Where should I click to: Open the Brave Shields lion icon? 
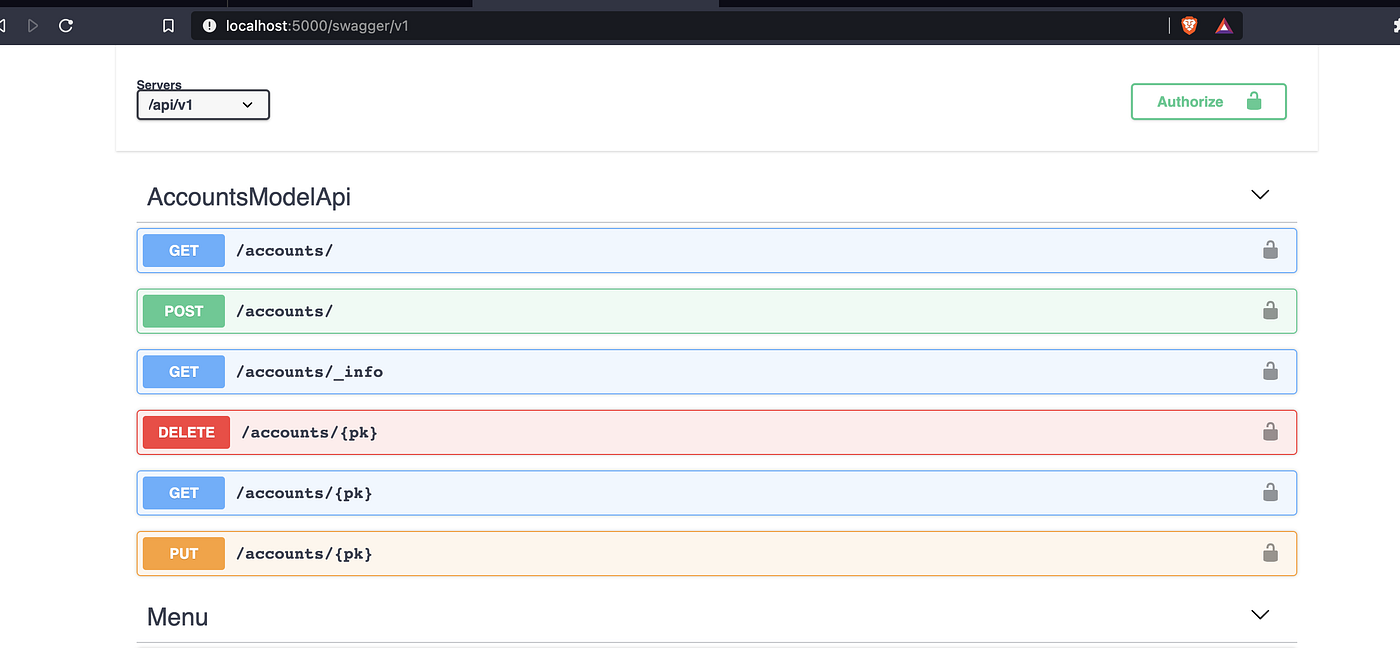coord(1189,26)
